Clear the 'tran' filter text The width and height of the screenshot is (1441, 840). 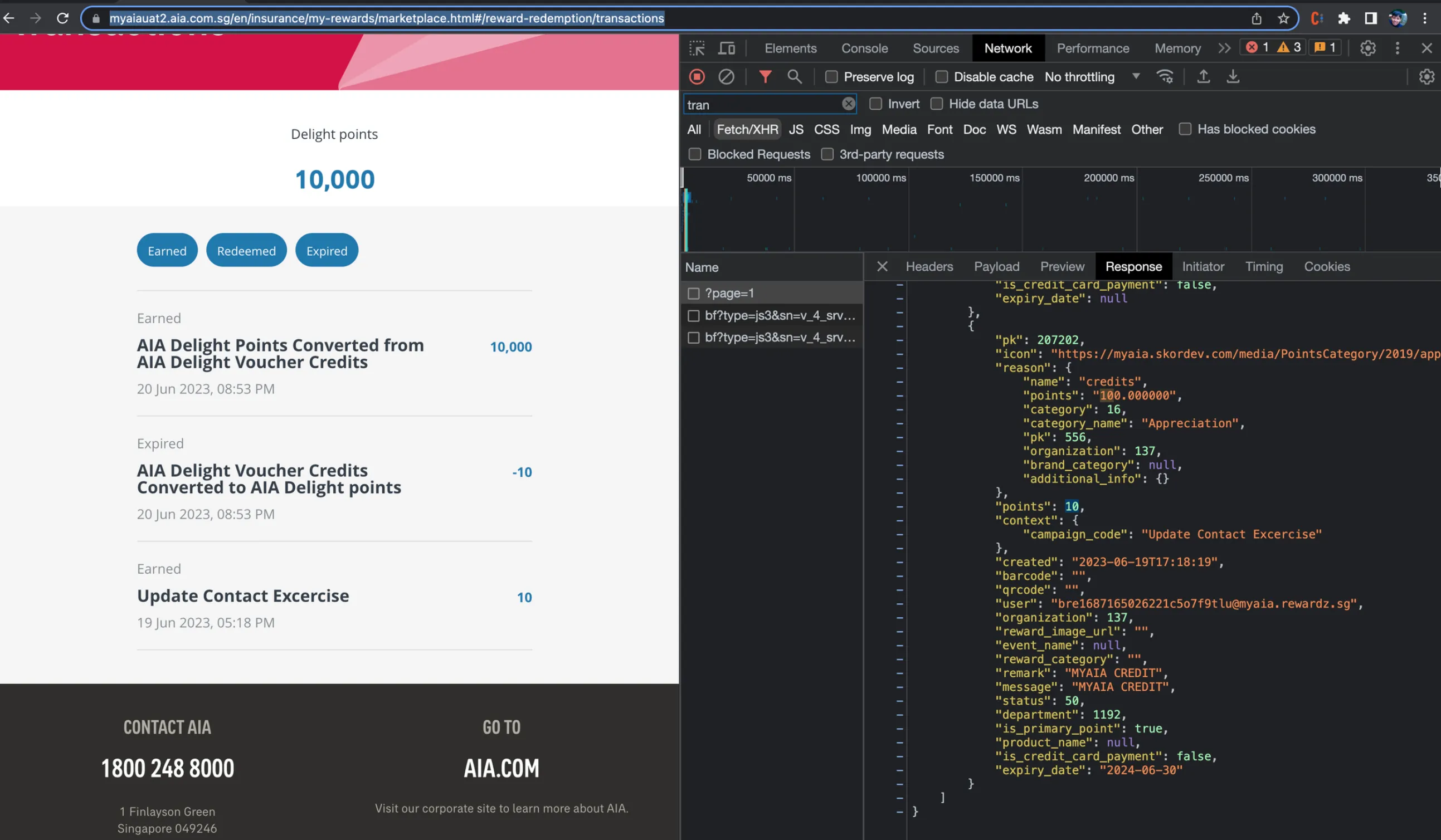click(848, 104)
